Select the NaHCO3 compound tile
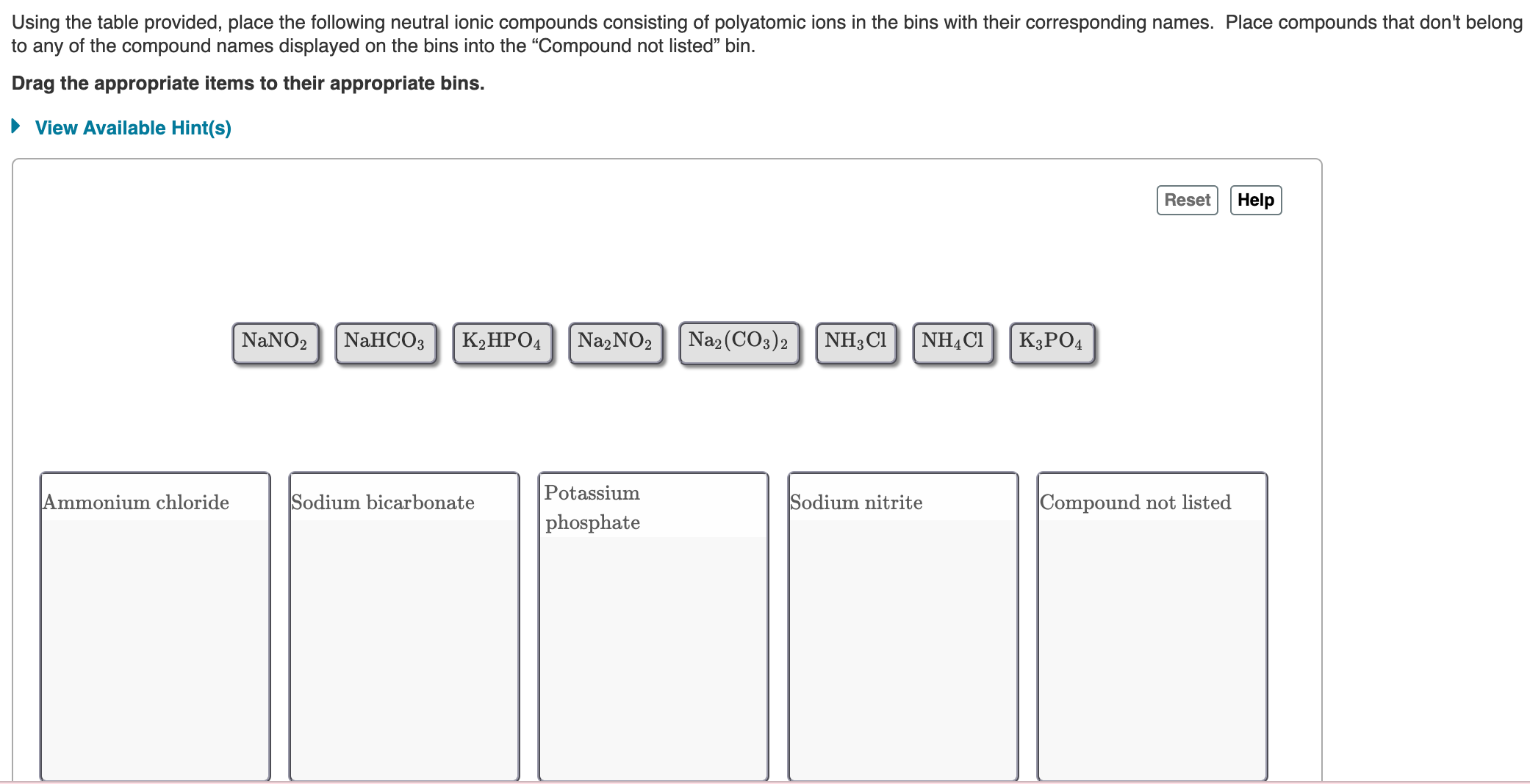The image size is (1530, 784). tap(385, 341)
